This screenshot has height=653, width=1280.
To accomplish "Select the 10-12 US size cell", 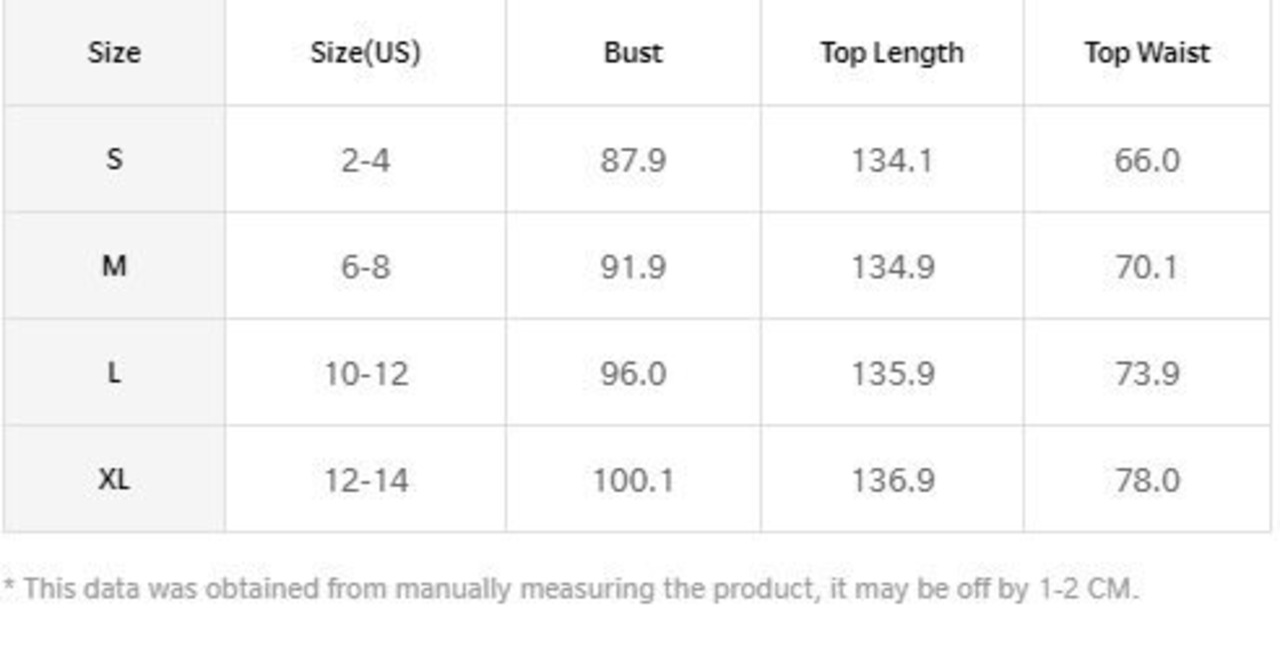I will [x=366, y=374].
